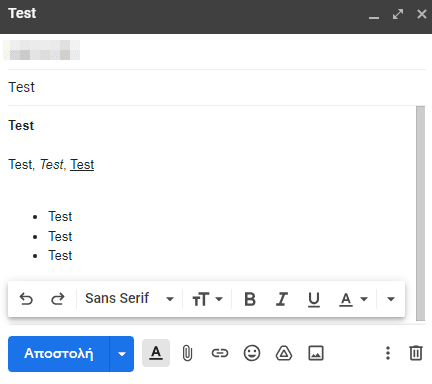Click the Test subject field
The height and width of the screenshot is (384, 432).
(217, 87)
